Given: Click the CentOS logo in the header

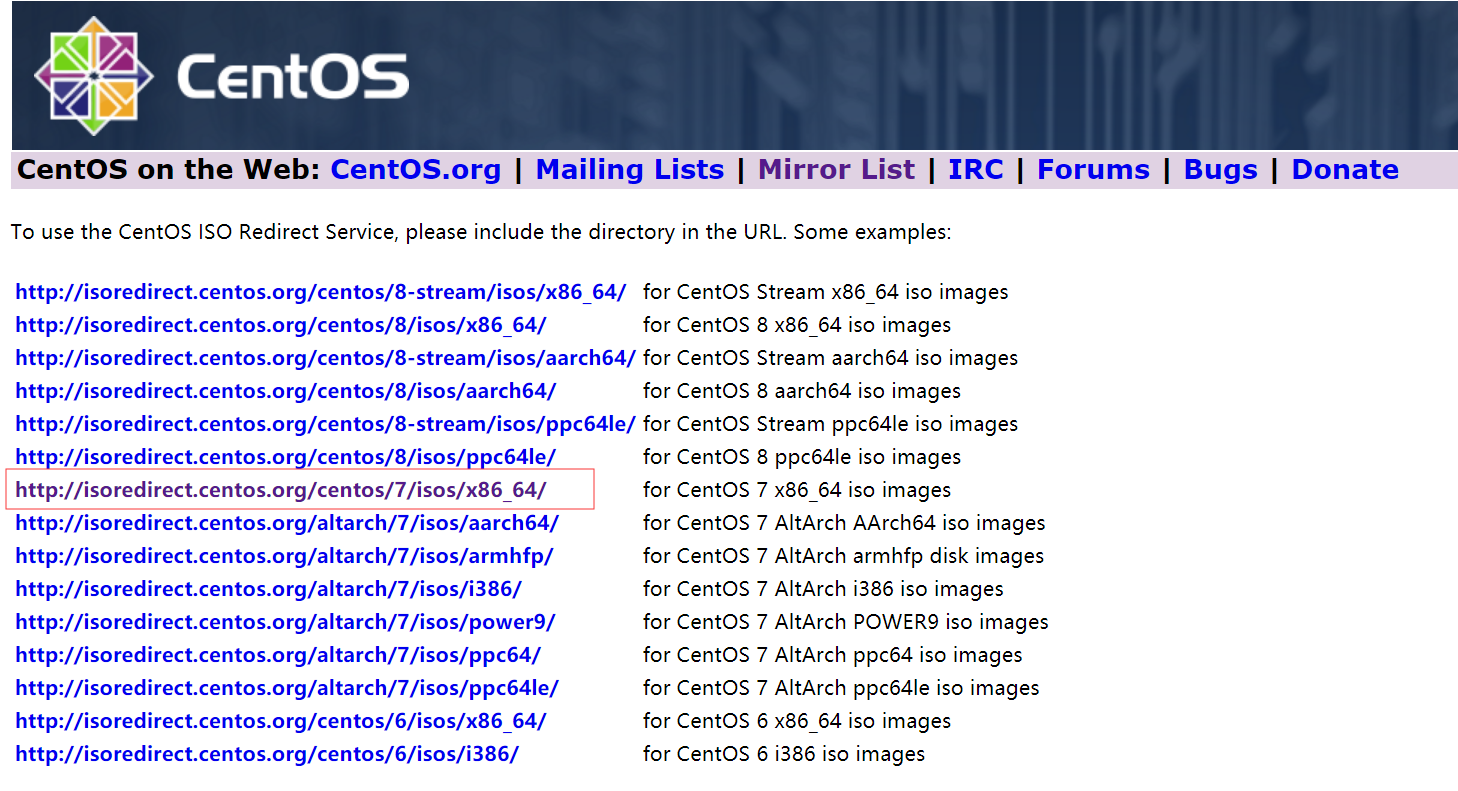Looking at the screenshot, I should point(222,76).
